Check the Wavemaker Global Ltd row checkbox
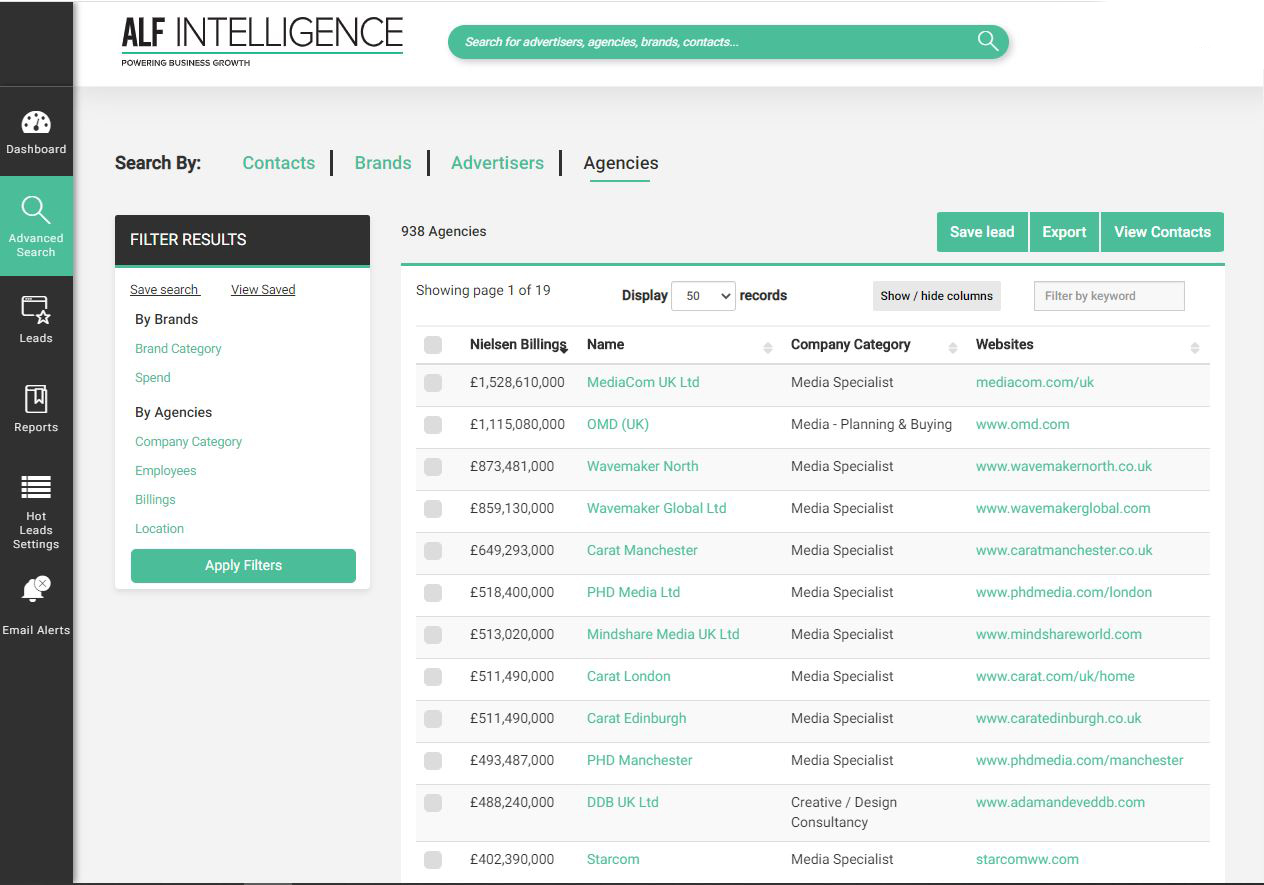This screenshot has height=885, width=1264. (433, 509)
